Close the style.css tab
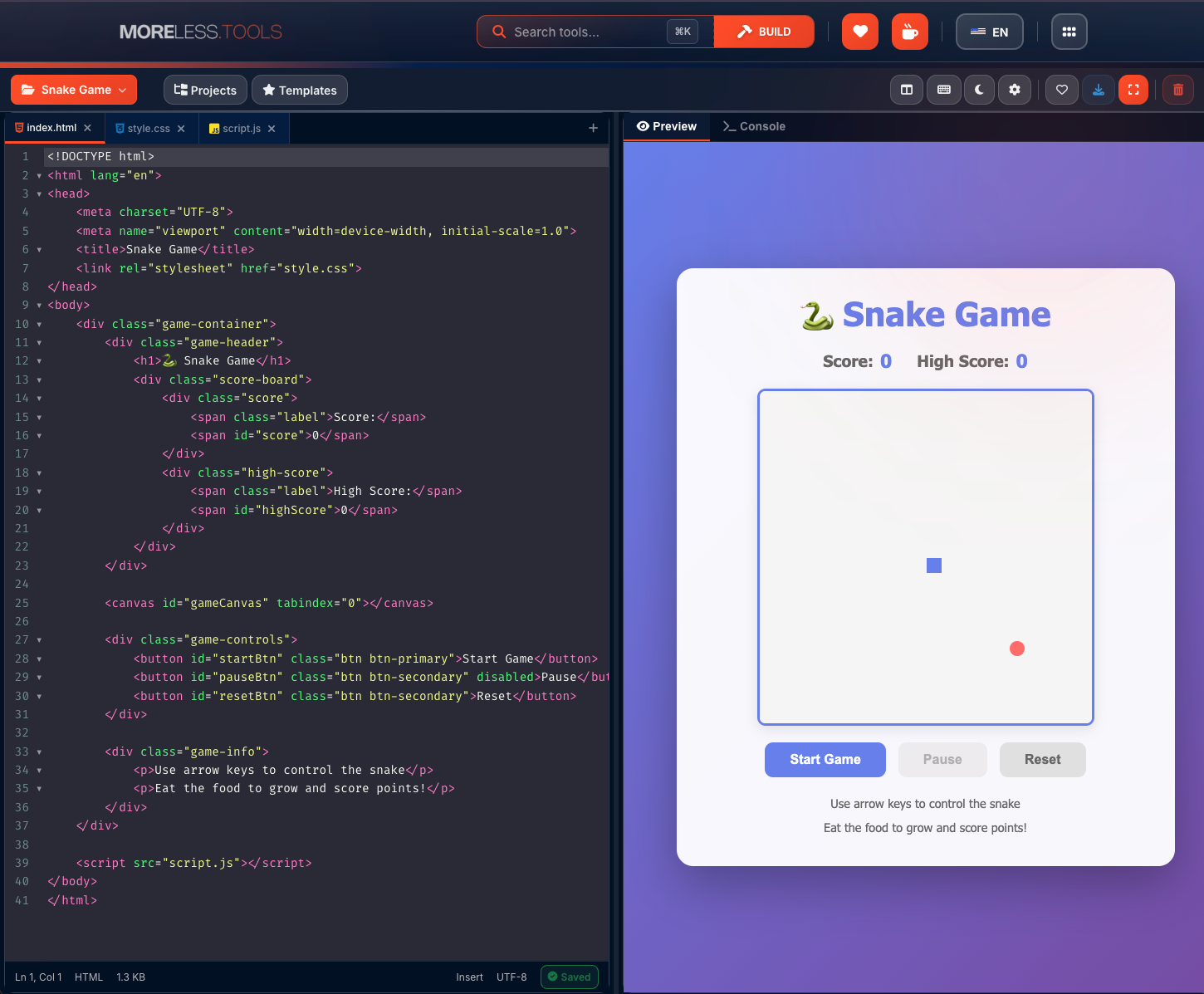The image size is (1204, 994). pos(181,129)
